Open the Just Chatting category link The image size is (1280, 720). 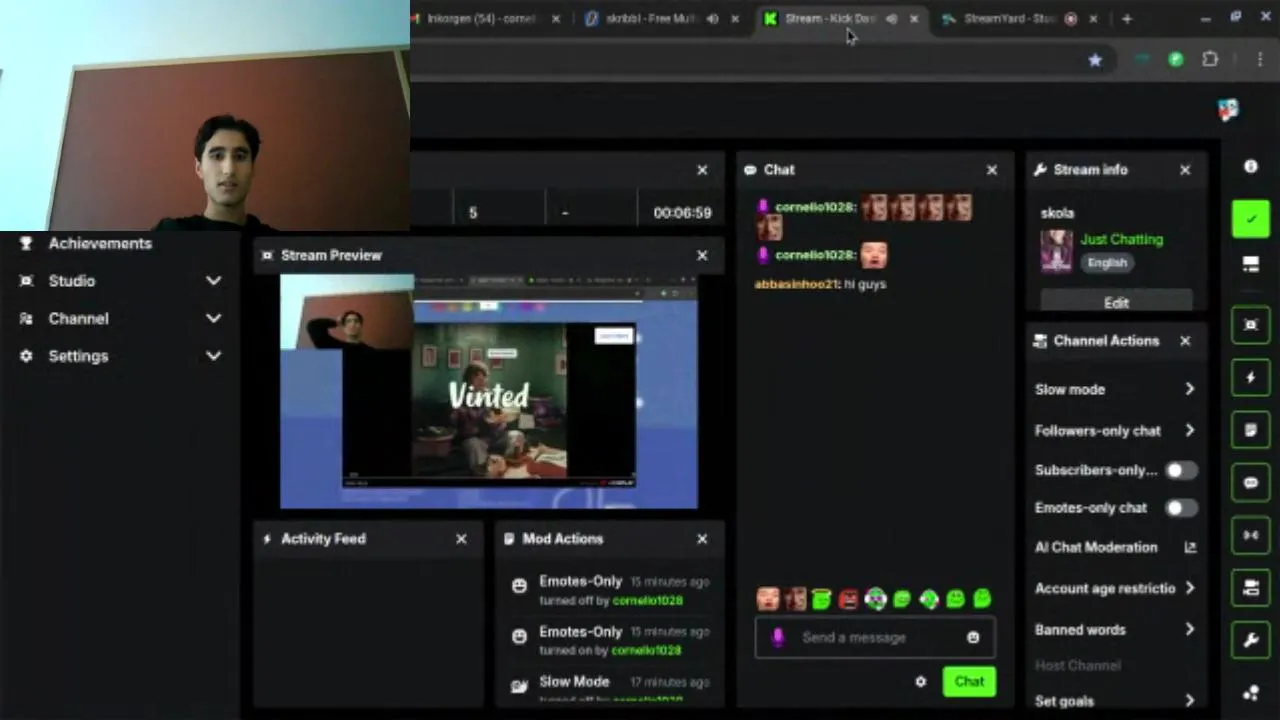1122,239
